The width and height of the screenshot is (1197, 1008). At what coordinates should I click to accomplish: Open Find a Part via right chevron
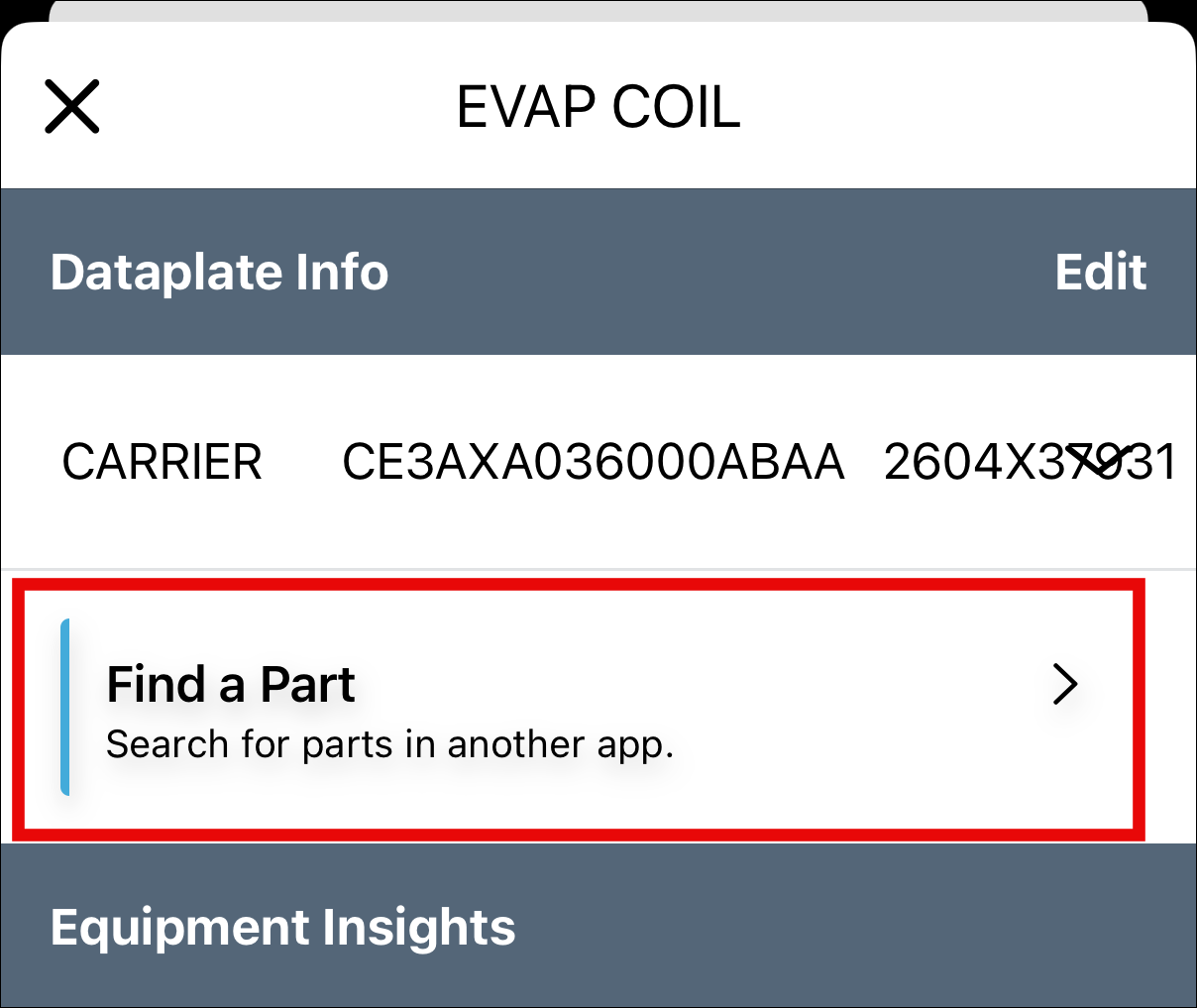coord(1065,684)
